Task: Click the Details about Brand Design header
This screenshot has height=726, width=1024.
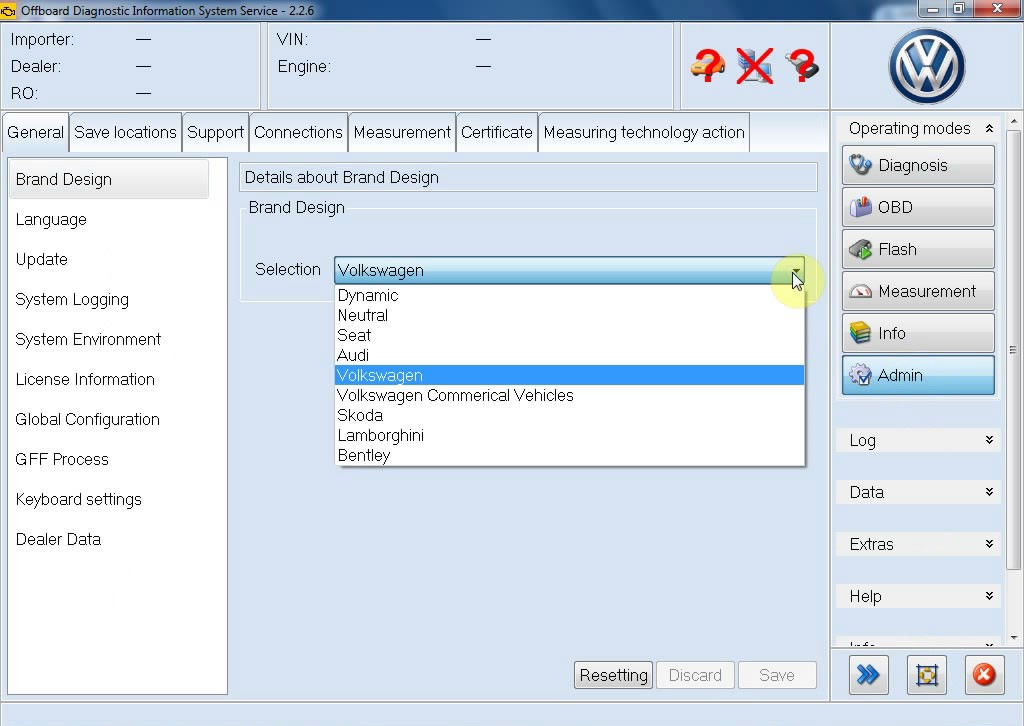Action: [528, 178]
